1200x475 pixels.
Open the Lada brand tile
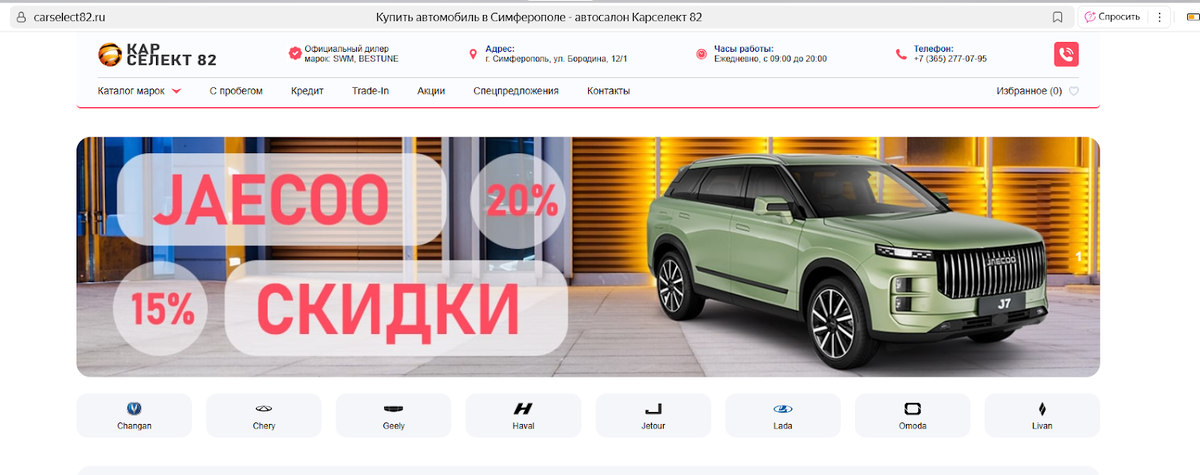point(782,416)
